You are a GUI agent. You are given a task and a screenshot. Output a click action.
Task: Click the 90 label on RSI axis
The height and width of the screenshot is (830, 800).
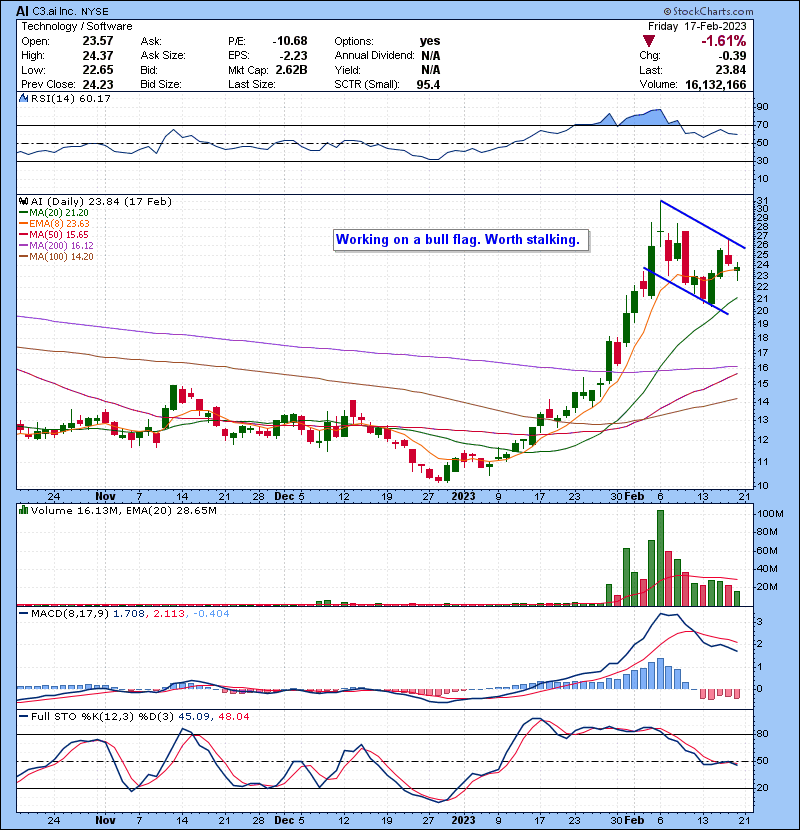point(762,107)
